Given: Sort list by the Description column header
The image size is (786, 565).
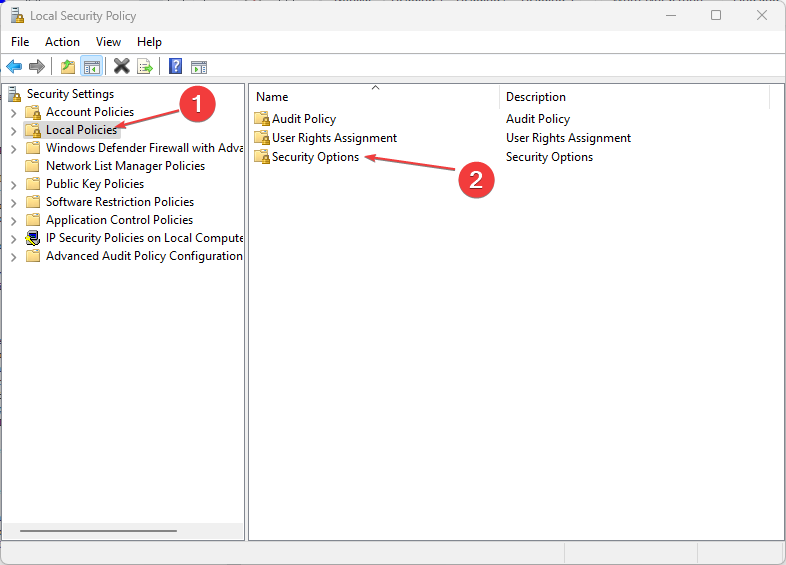Looking at the screenshot, I should (635, 96).
